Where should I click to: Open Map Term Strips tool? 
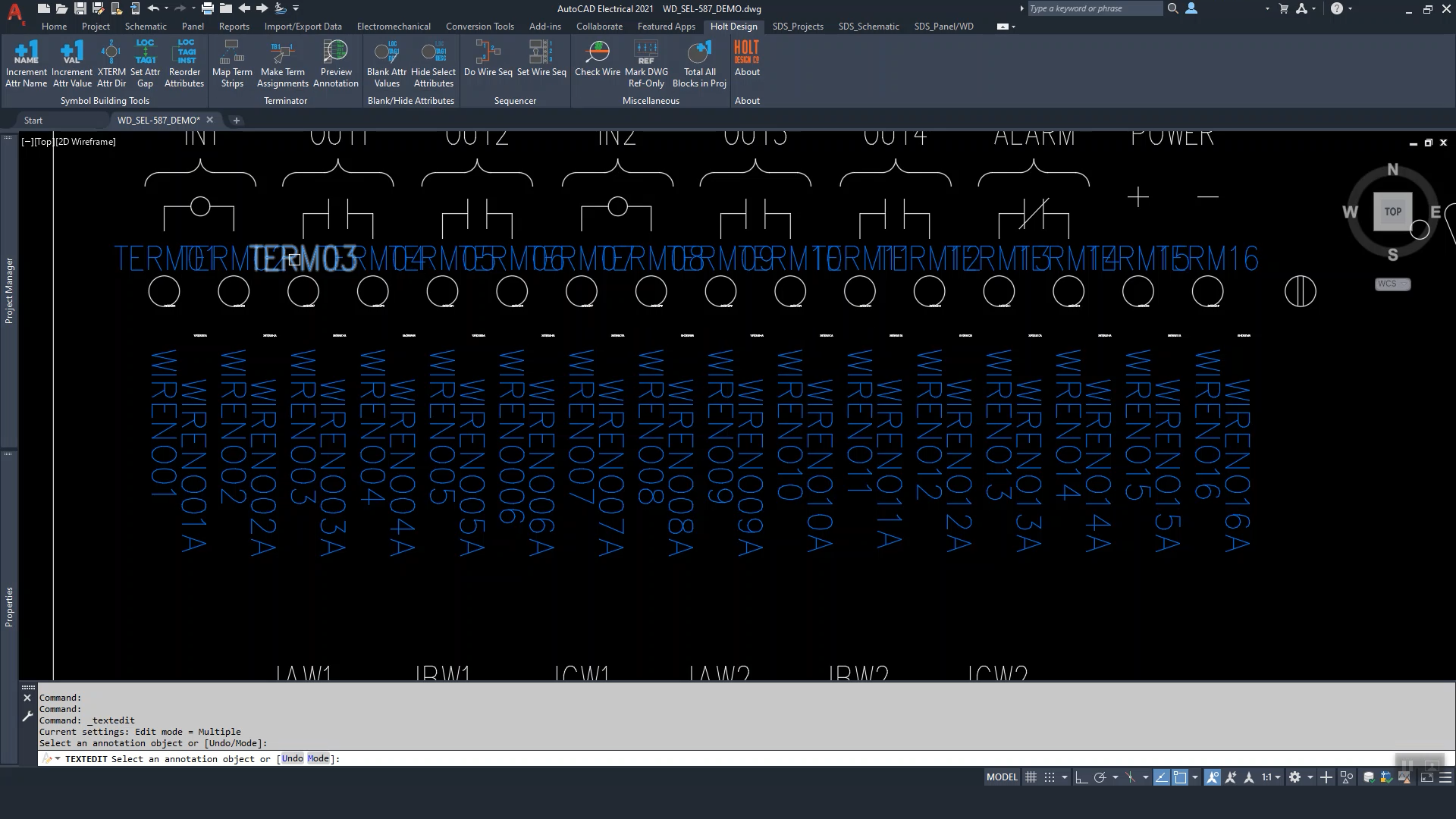click(x=232, y=63)
